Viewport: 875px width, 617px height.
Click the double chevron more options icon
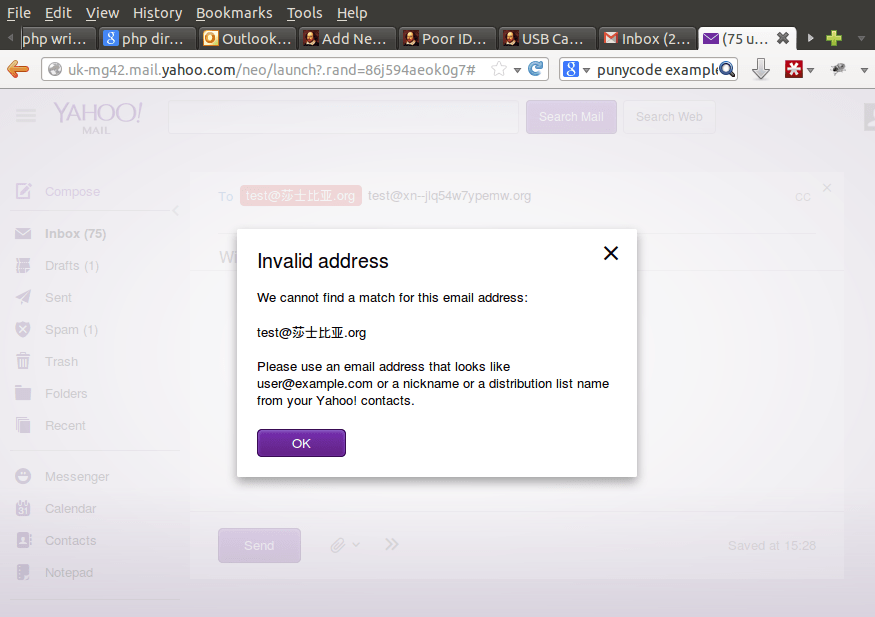pos(392,544)
